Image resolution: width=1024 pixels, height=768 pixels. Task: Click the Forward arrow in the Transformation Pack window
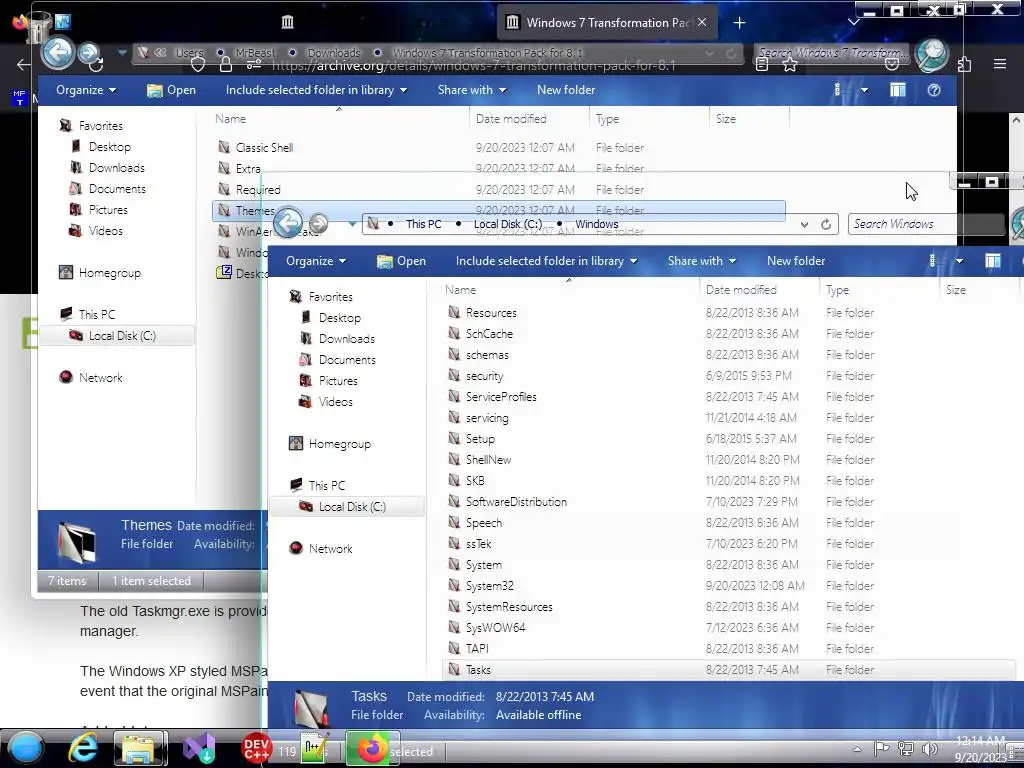89,52
